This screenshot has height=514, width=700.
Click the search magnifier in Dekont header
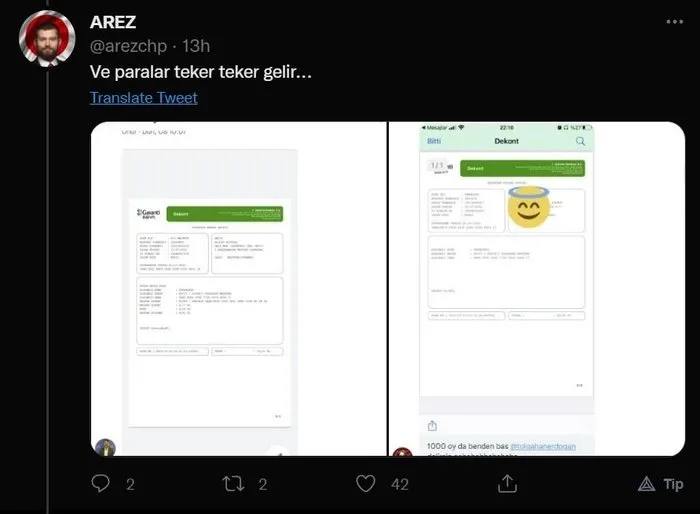(580, 141)
